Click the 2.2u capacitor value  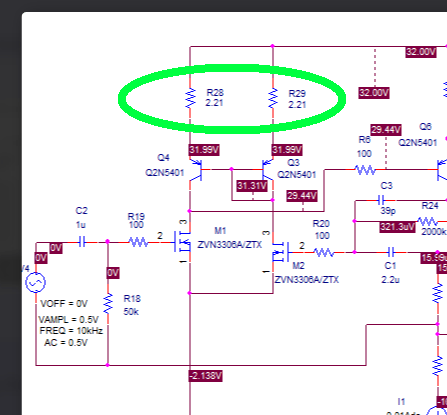(x=391, y=280)
